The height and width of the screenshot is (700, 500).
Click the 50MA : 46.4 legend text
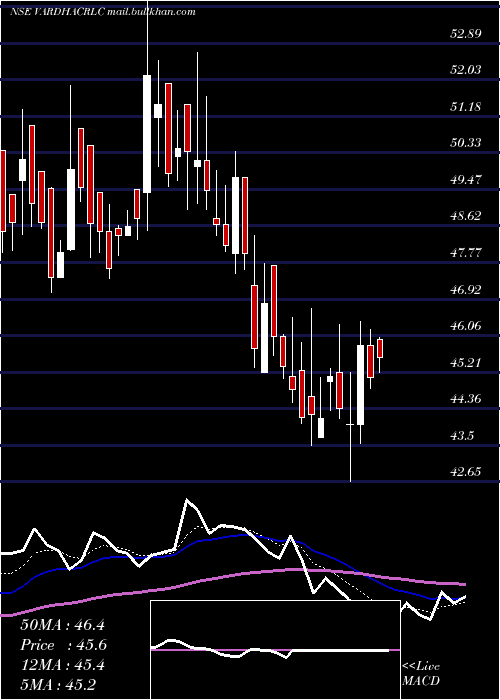coord(62,625)
